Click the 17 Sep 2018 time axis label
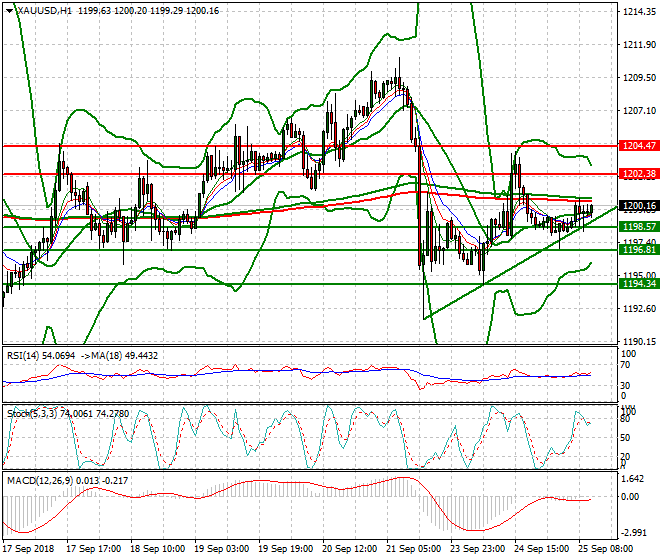 (29, 549)
